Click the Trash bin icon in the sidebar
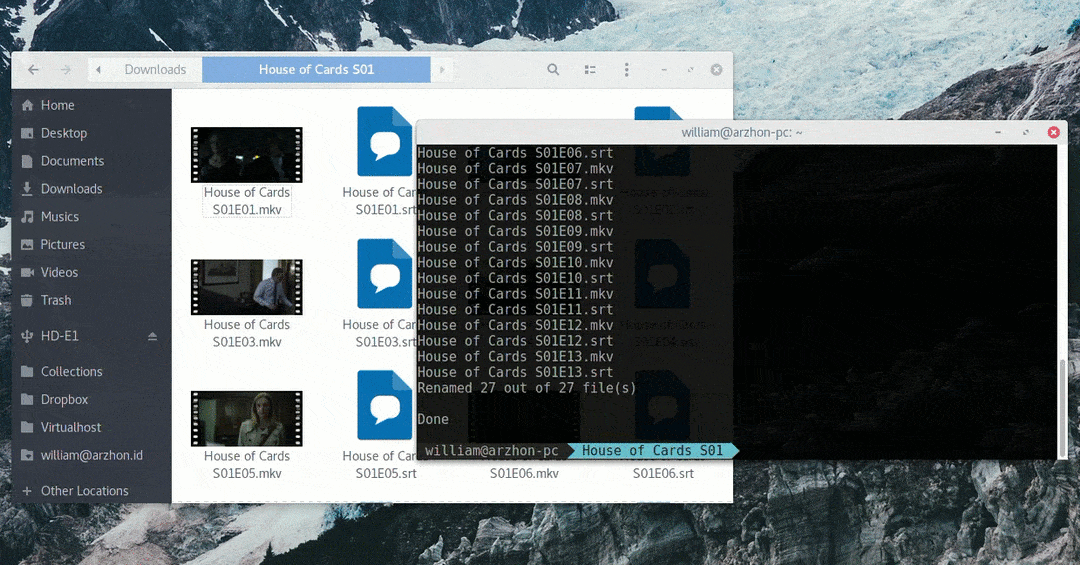 (x=27, y=300)
